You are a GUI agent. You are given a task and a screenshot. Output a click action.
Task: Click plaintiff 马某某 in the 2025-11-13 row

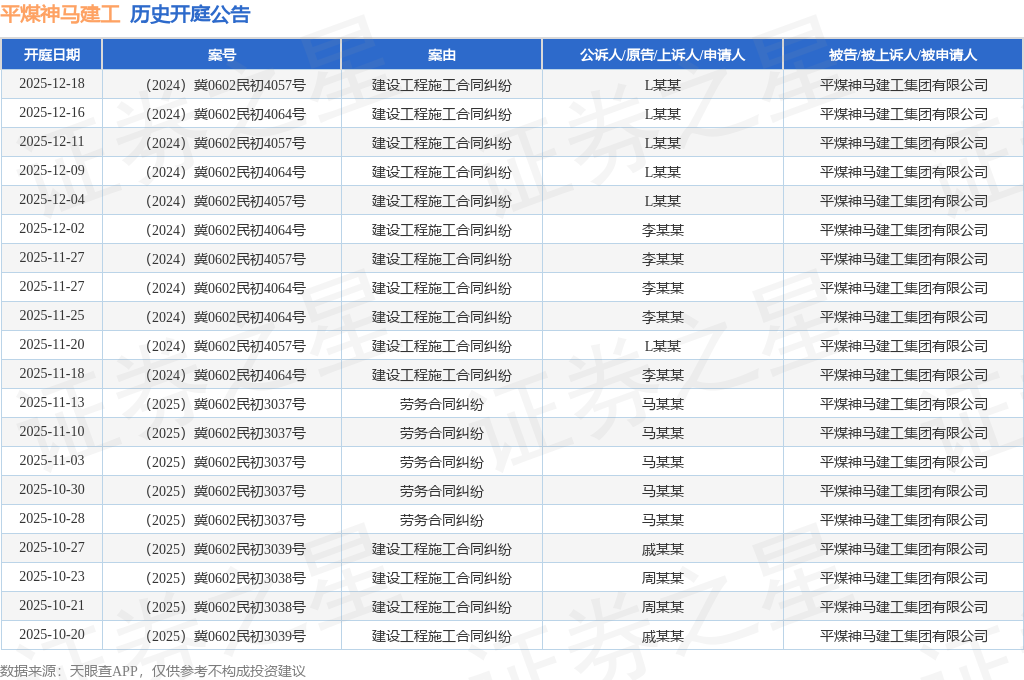point(662,404)
